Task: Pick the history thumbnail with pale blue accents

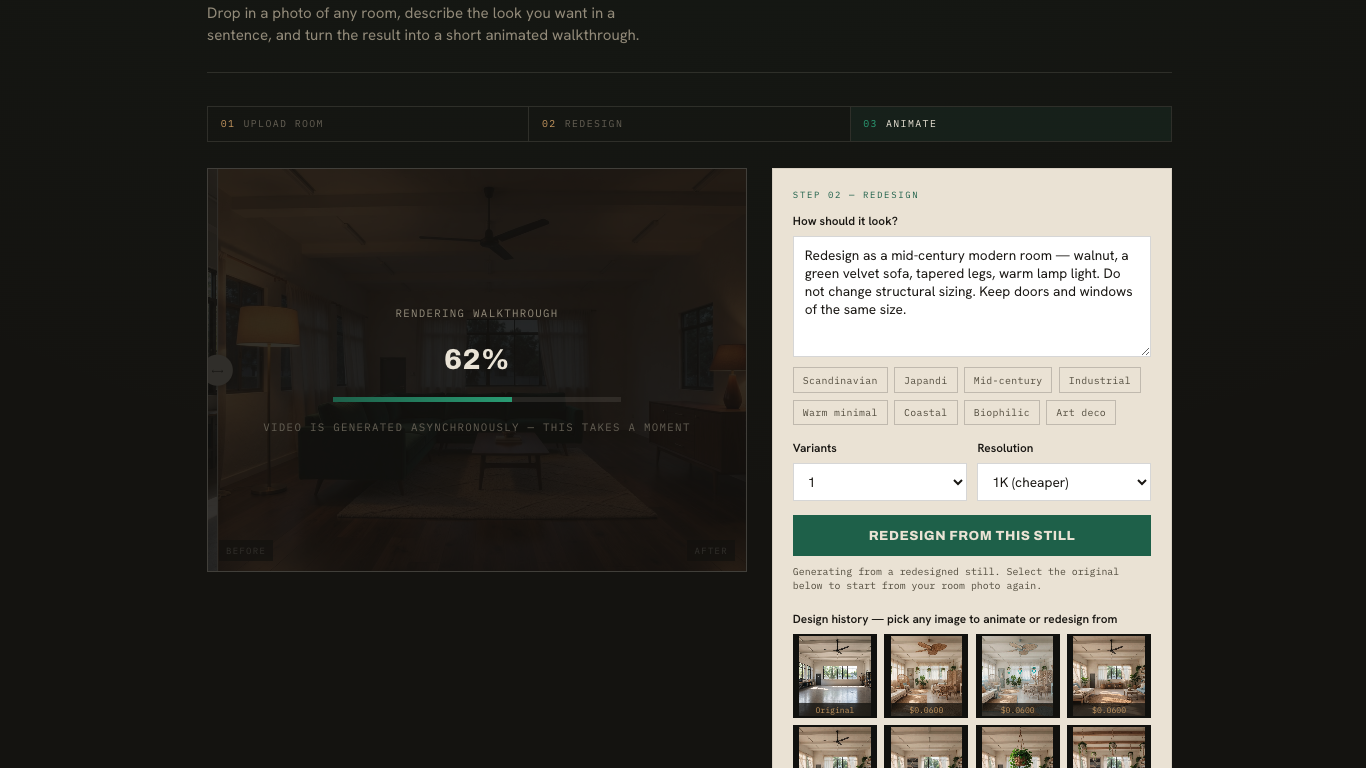Action: click(1018, 676)
